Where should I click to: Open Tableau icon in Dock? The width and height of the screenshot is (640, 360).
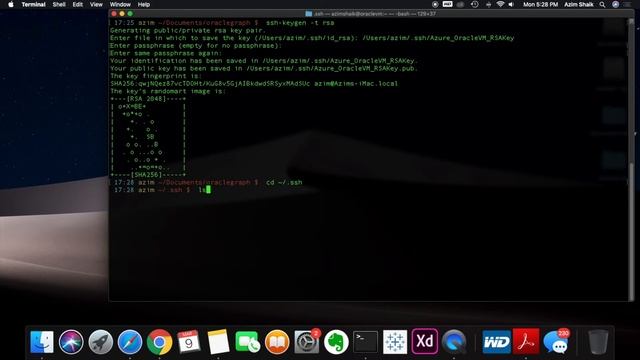[395, 342]
